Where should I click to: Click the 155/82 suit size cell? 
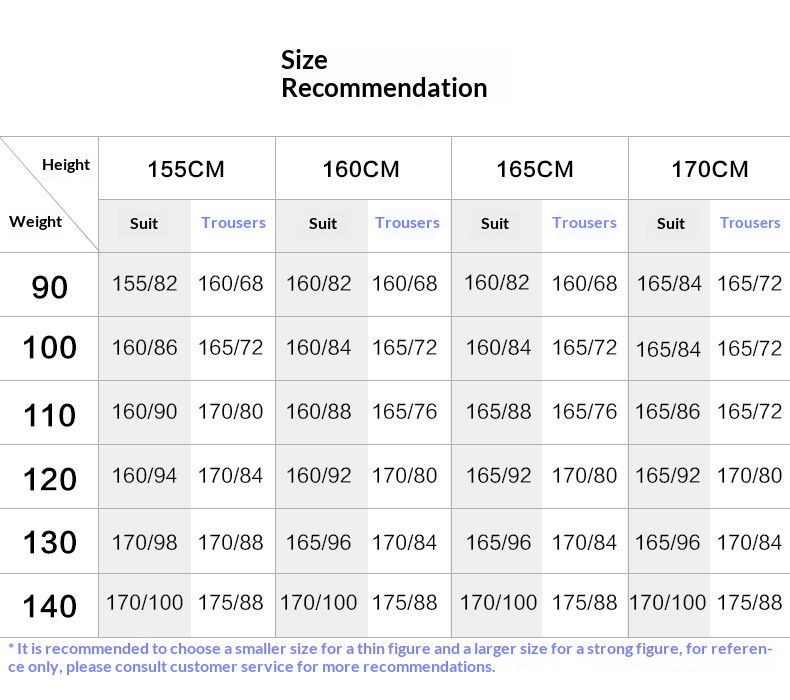click(x=144, y=284)
